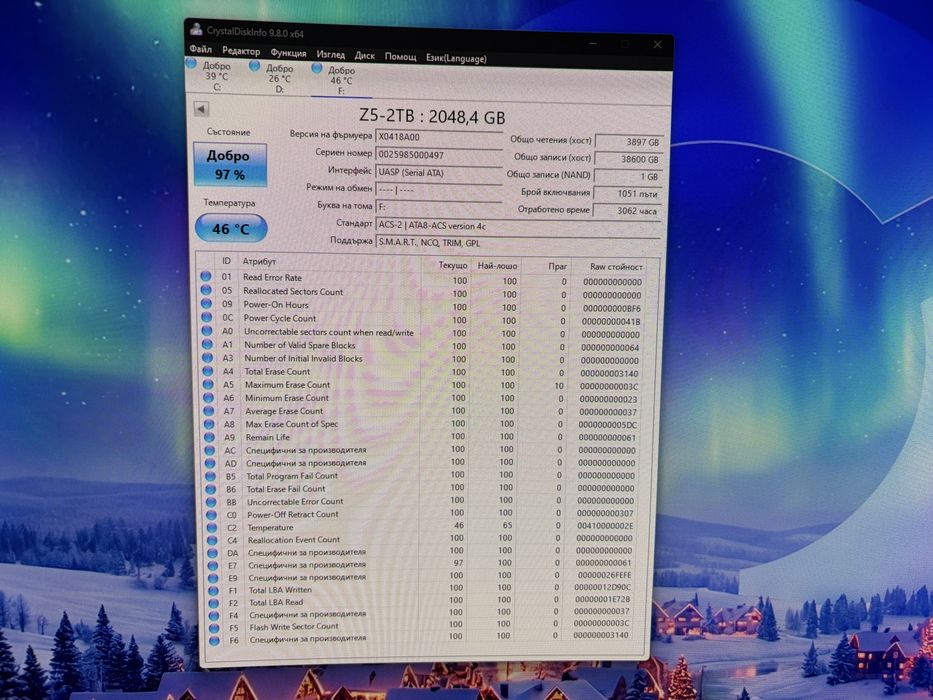Open the Редактор menu
This screenshot has height=700, width=933.
(x=241, y=51)
